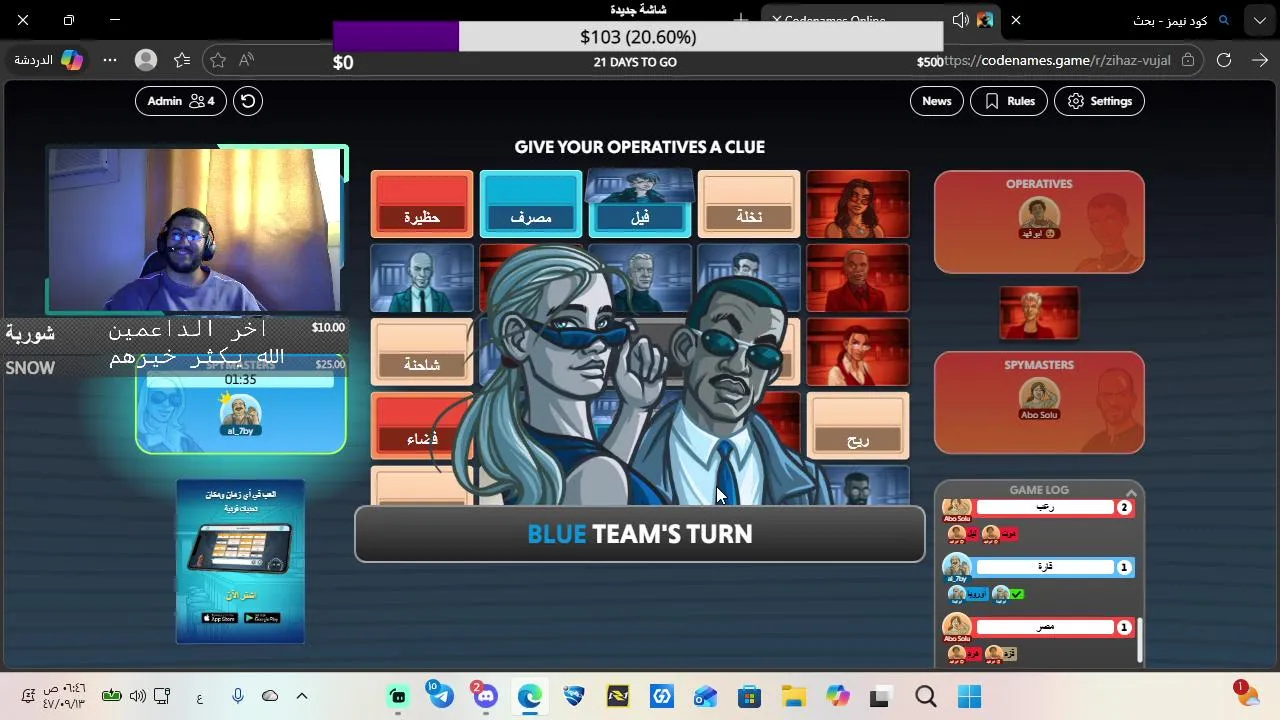Viewport: 1280px width, 720px height.
Task: Open the favorites list icon
Action: point(182,60)
